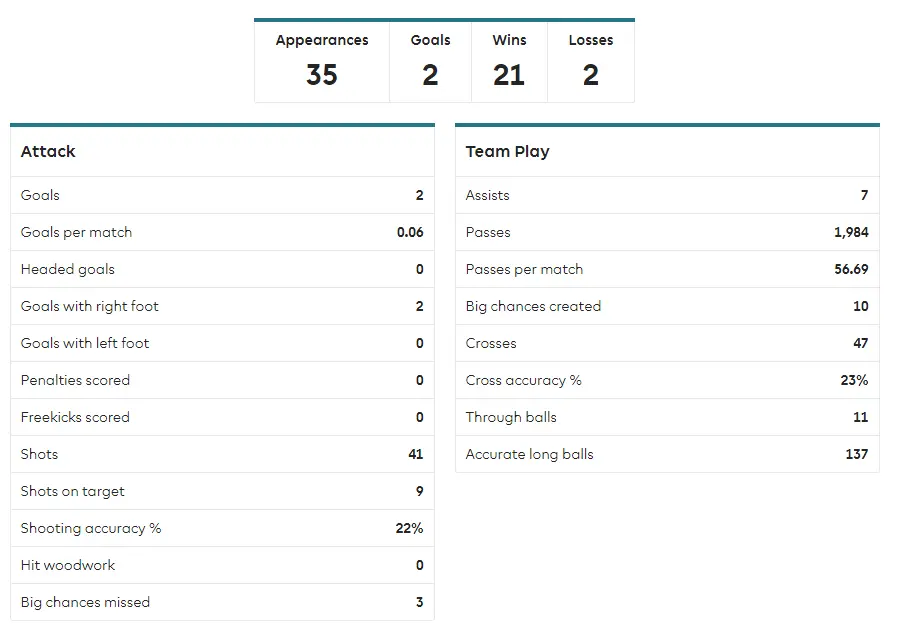Select the Hit woodwork row
The image size is (900, 635).
[222, 565]
